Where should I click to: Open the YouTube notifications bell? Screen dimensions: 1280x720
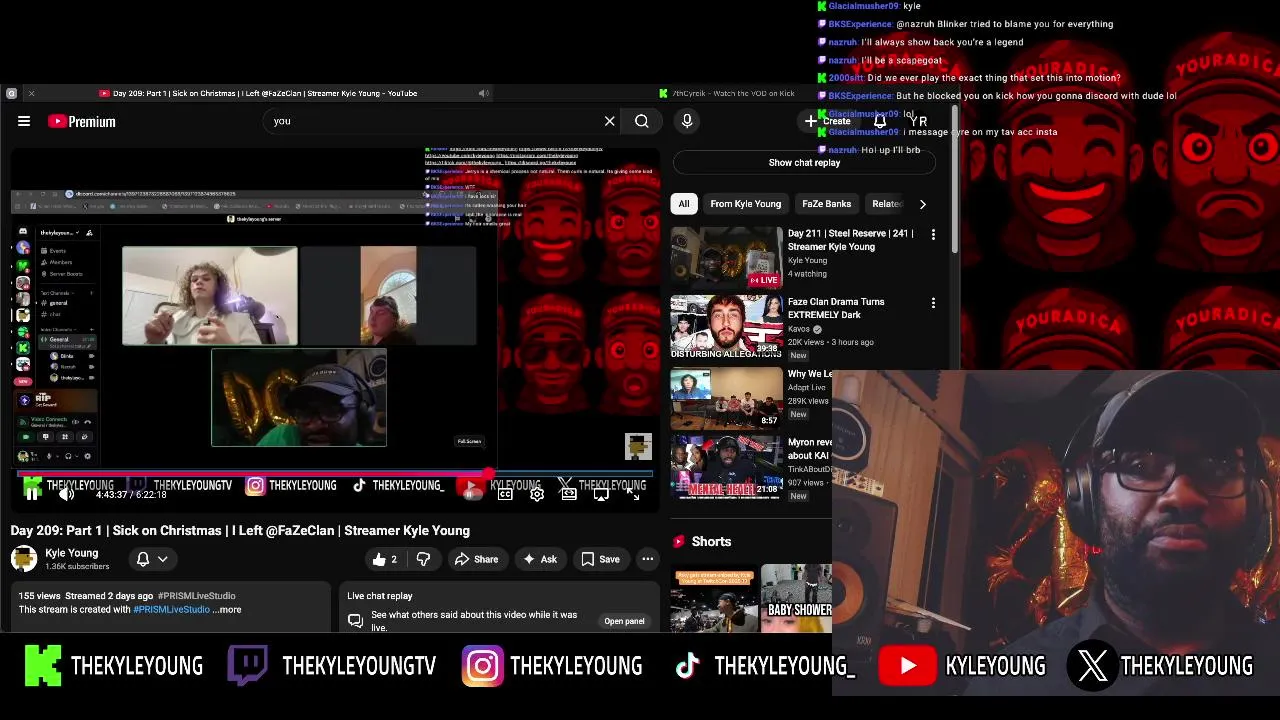coord(880,121)
